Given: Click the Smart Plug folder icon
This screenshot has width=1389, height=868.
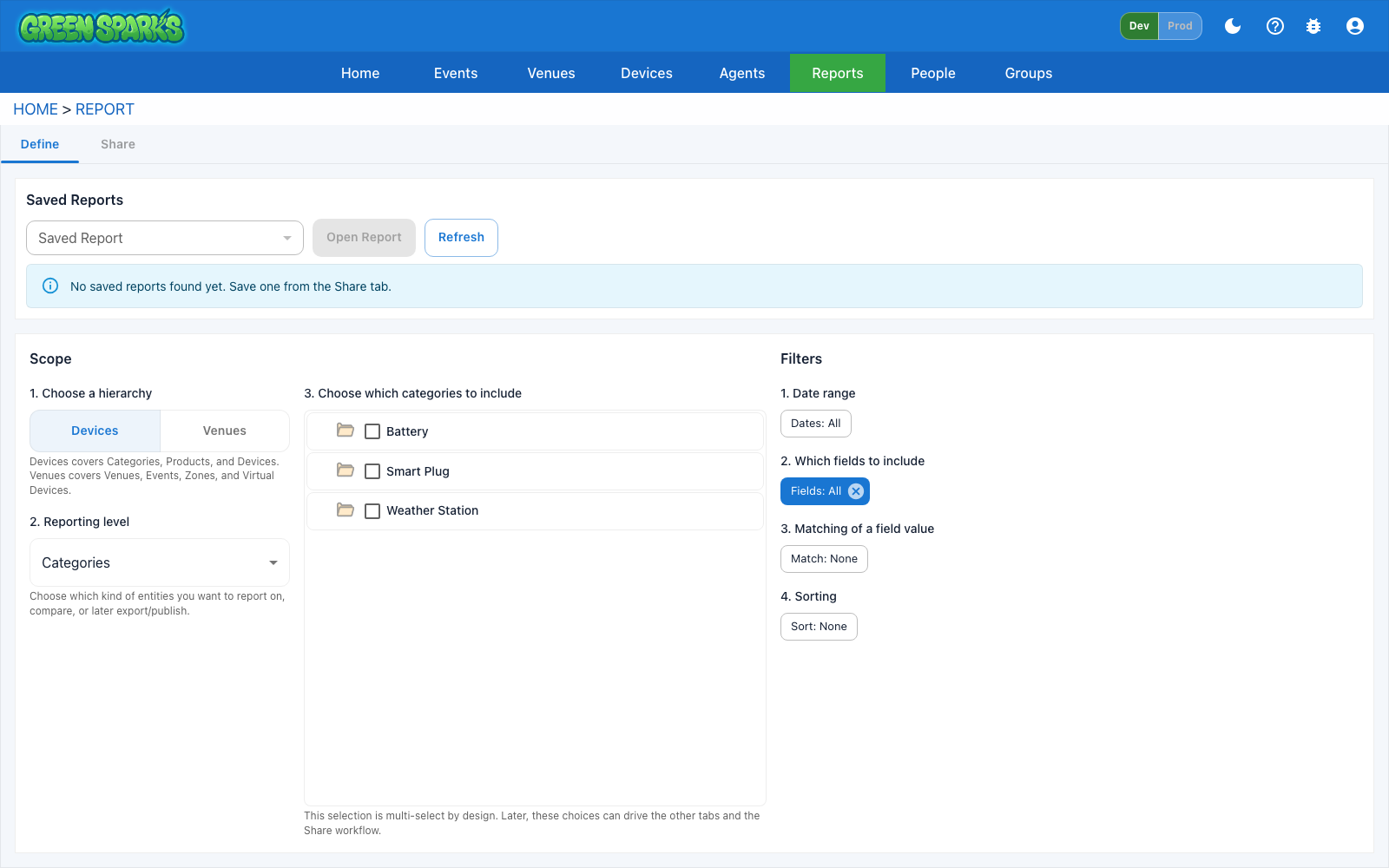Looking at the screenshot, I should tap(346, 470).
